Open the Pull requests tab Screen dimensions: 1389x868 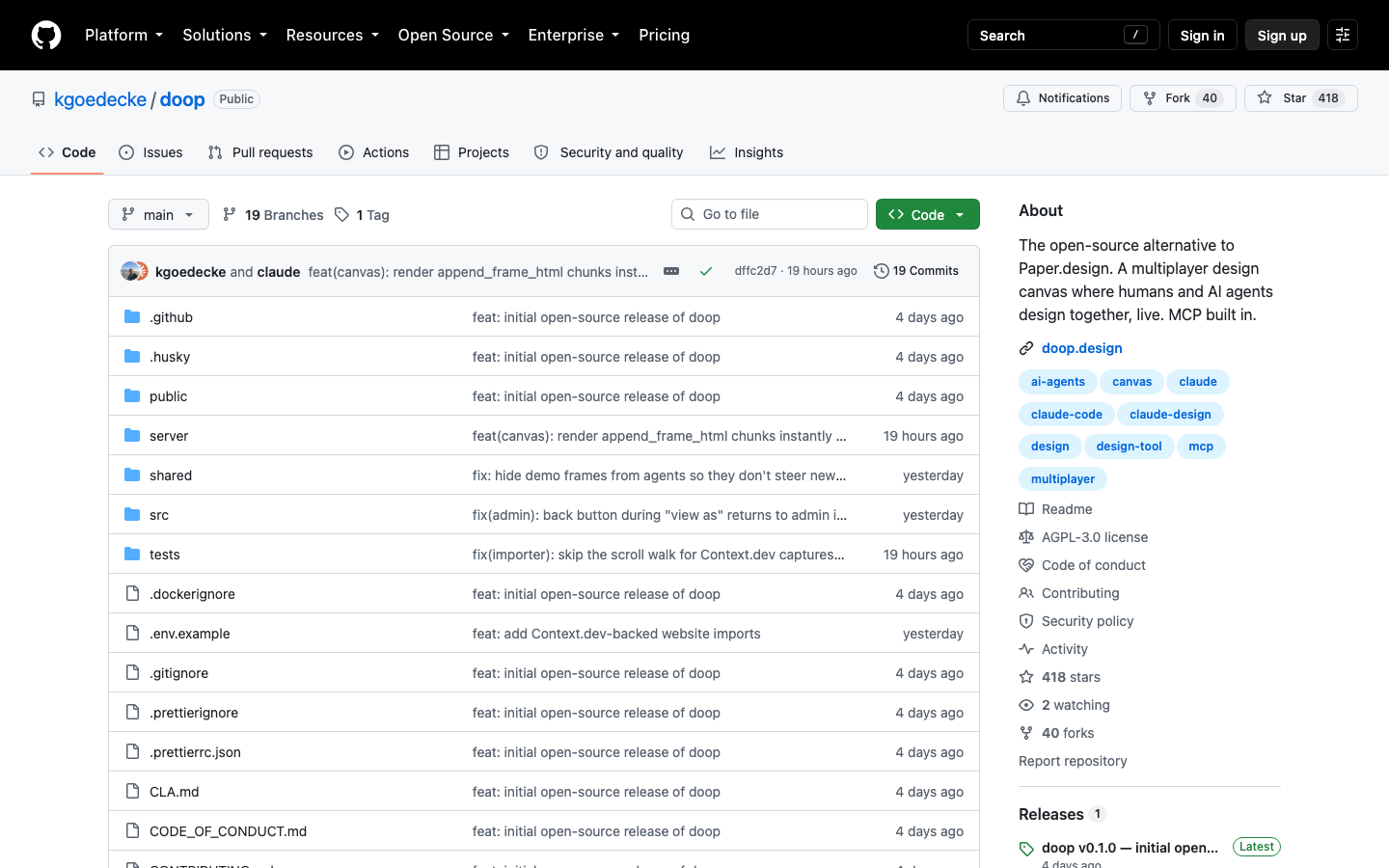pyautogui.click(x=260, y=152)
